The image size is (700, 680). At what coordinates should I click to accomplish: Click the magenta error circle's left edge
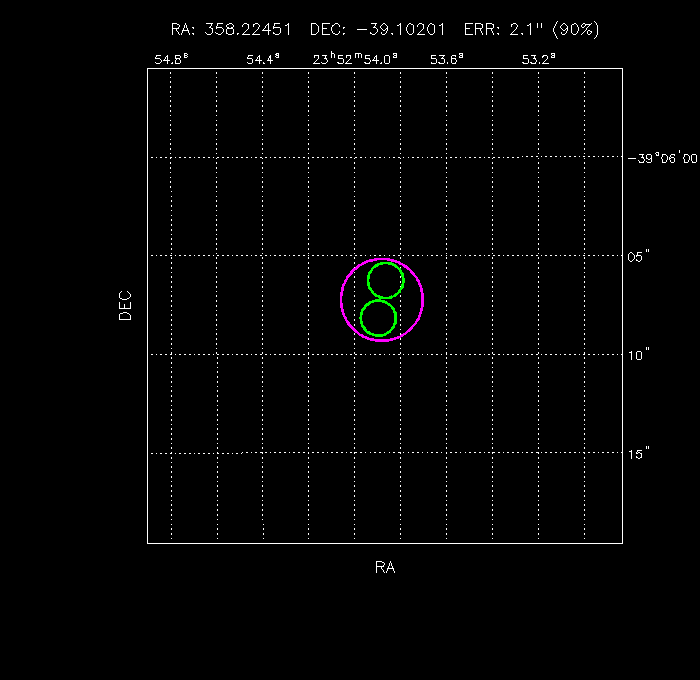click(x=341, y=299)
